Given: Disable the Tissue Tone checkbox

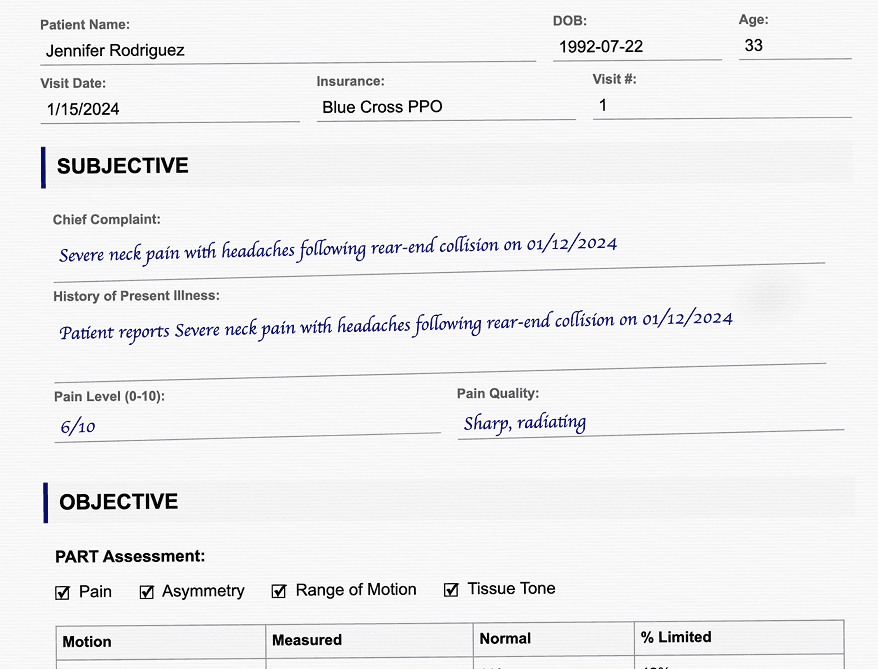Looking at the screenshot, I should pos(450,589).
